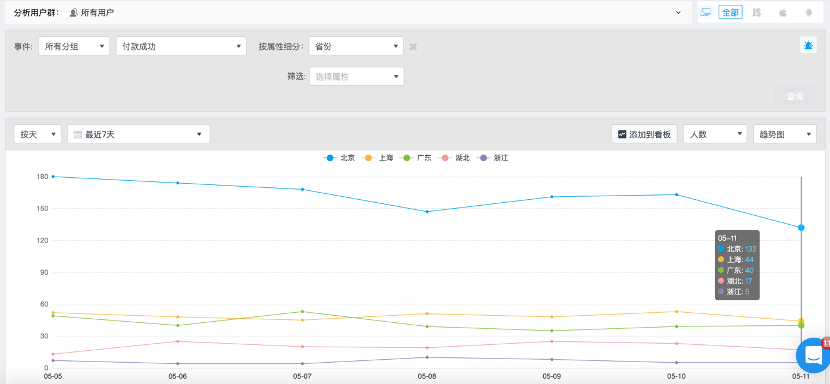Click the calendar icon in 最近7天 selector
830x384 pixels.
[78, 135]
